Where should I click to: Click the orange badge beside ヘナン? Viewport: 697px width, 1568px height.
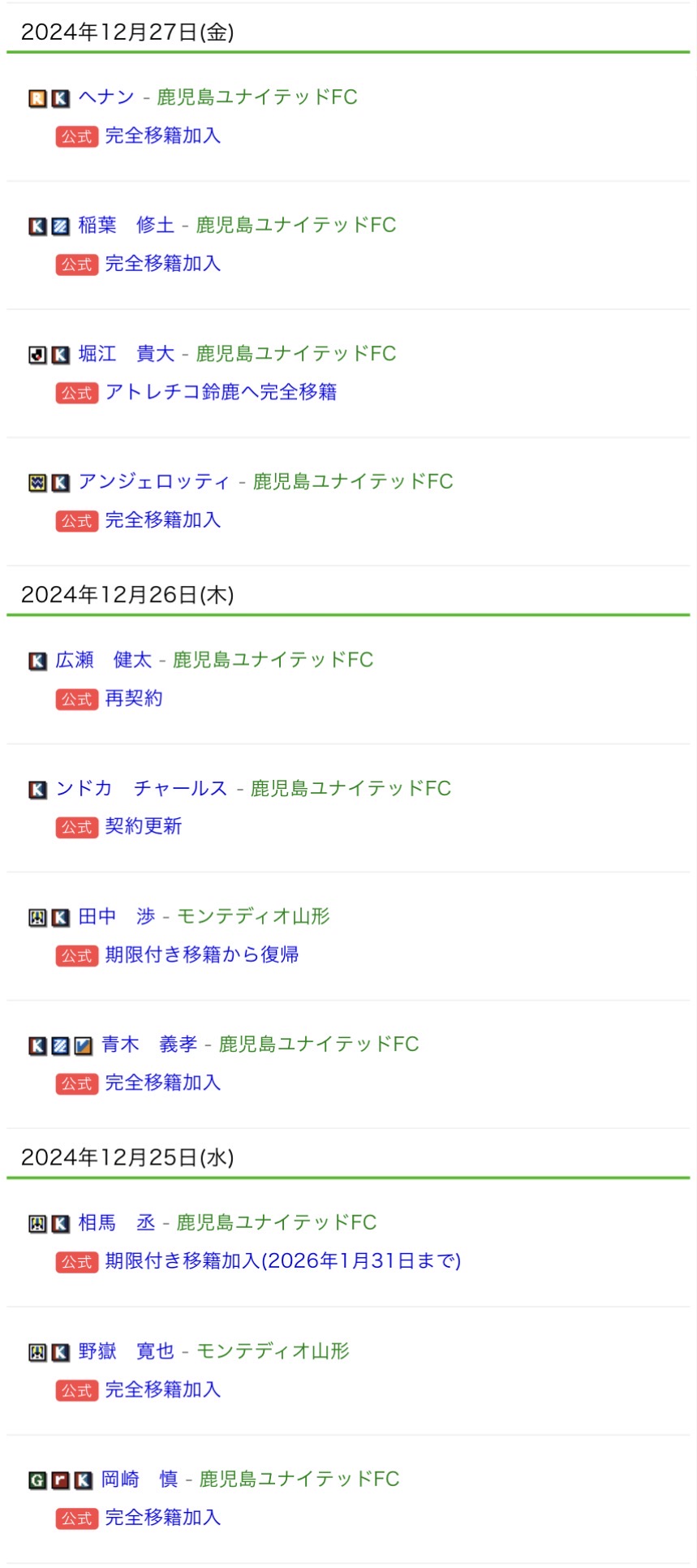click(x=37, y=98)
